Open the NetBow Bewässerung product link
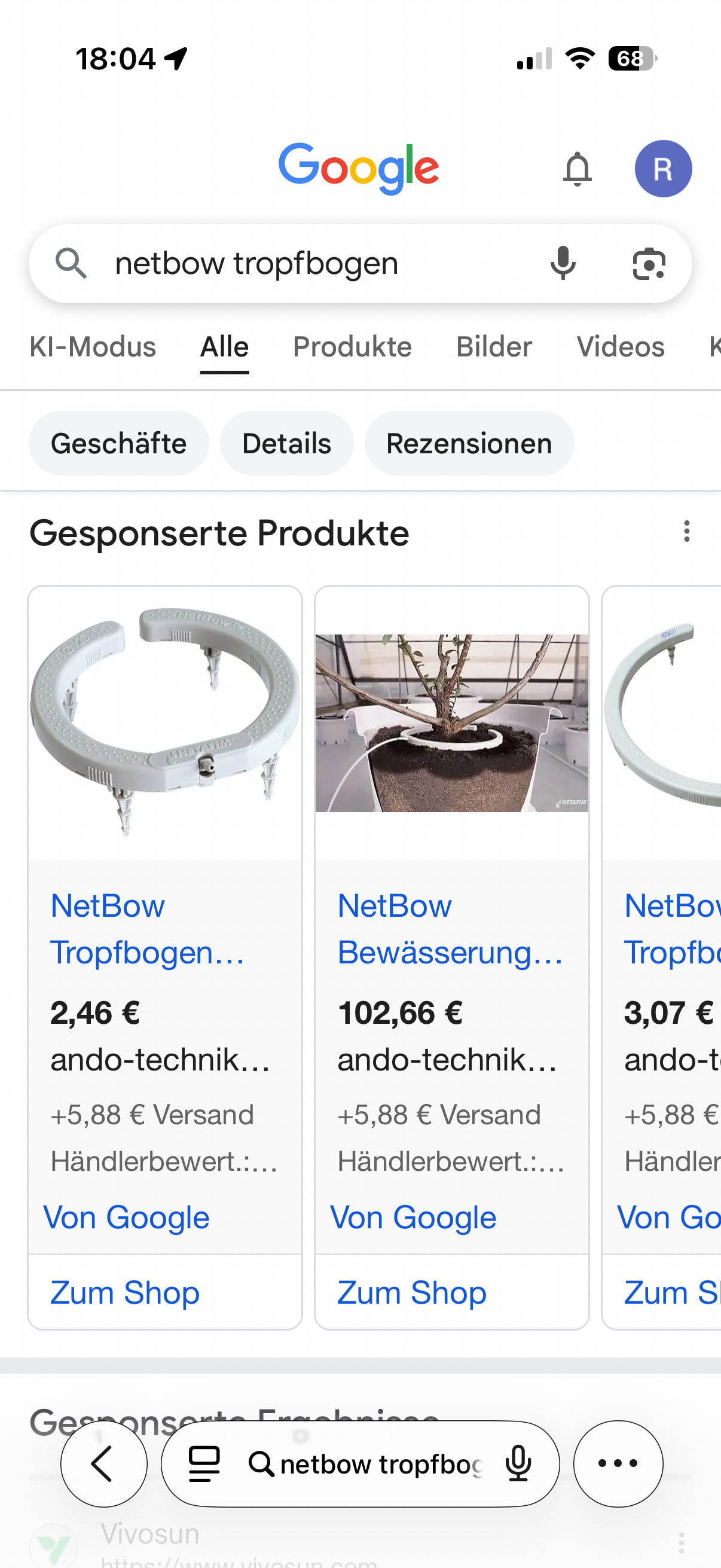Viewport: 721px width, 1568px height. click(x=450, y=929)
